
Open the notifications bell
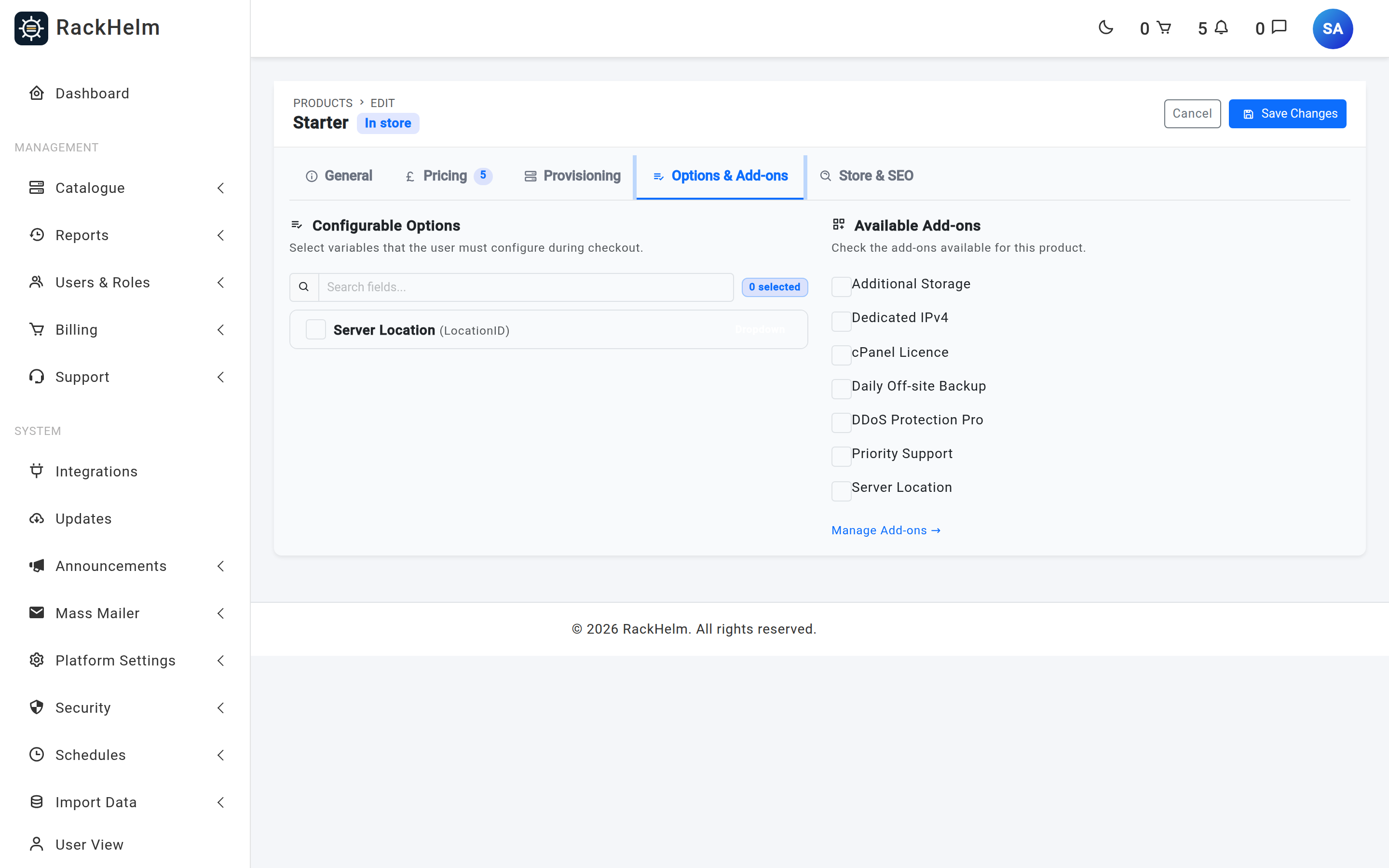coord(1221,27)
